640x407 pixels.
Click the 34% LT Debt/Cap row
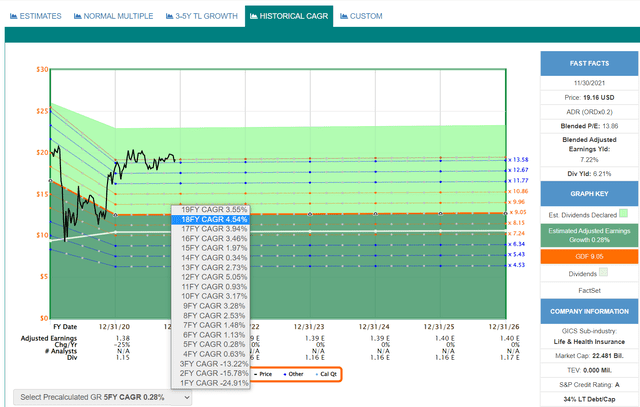589,399
